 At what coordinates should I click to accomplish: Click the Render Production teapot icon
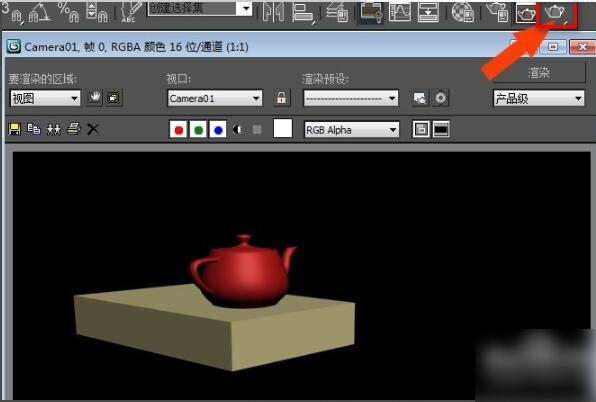[x=556, y=14]
